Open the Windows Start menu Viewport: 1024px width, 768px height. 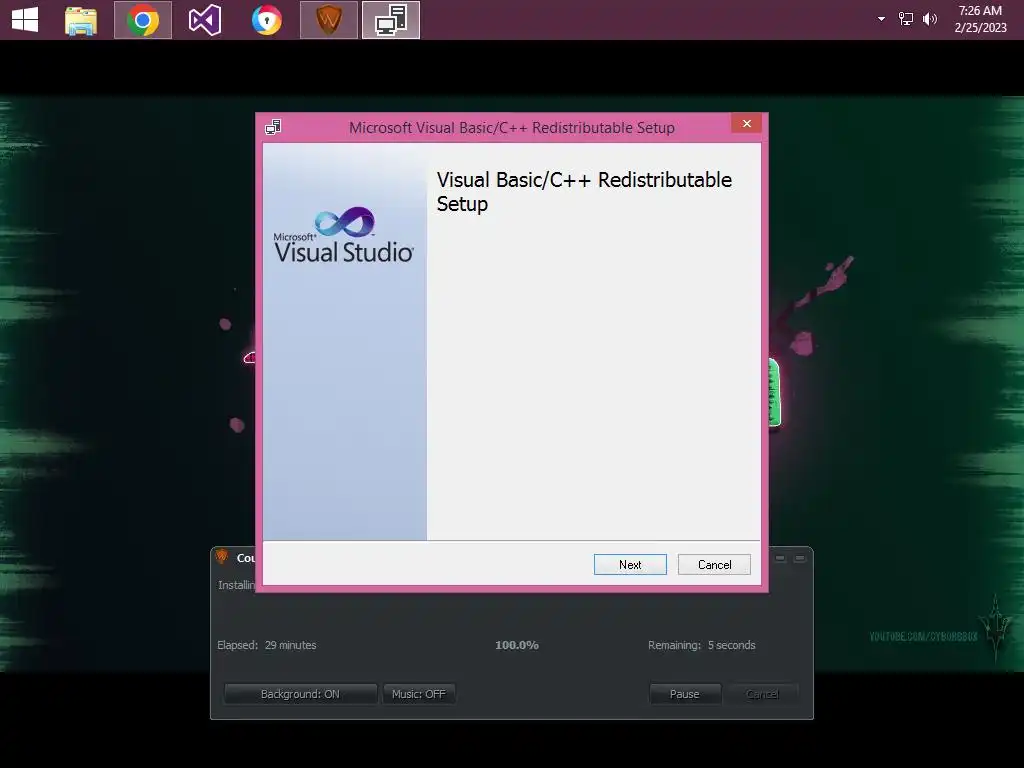25,20
